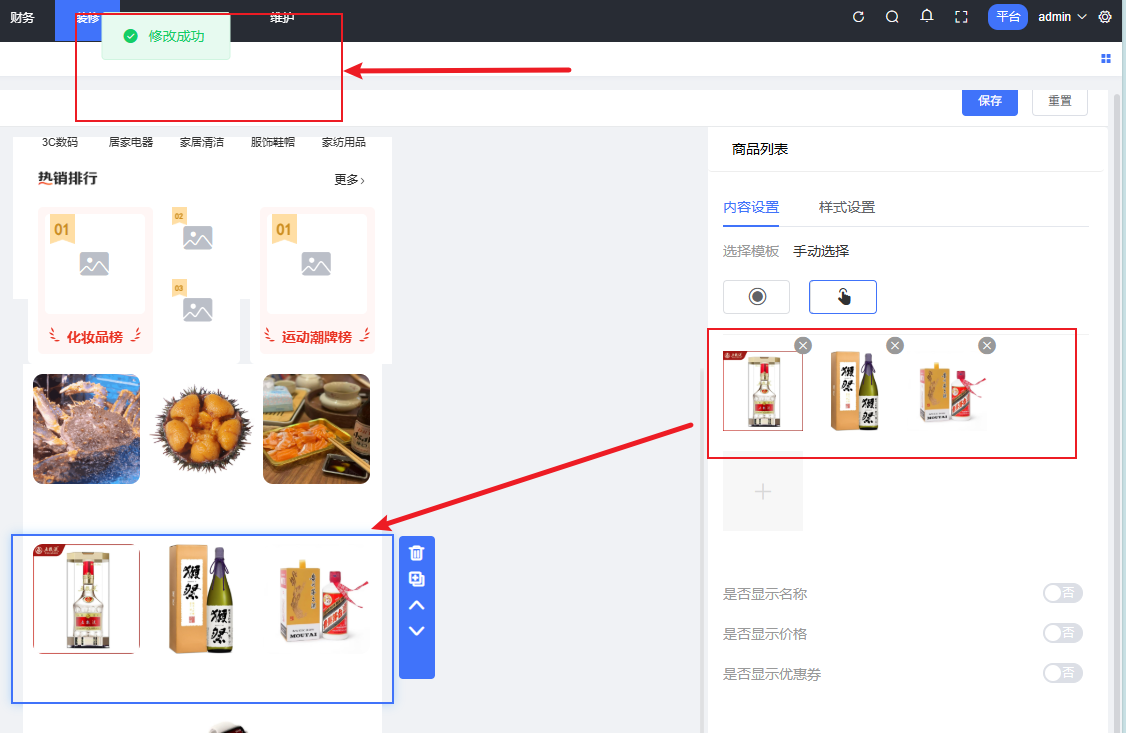Choose the template selection radio option

click(757, 297)
